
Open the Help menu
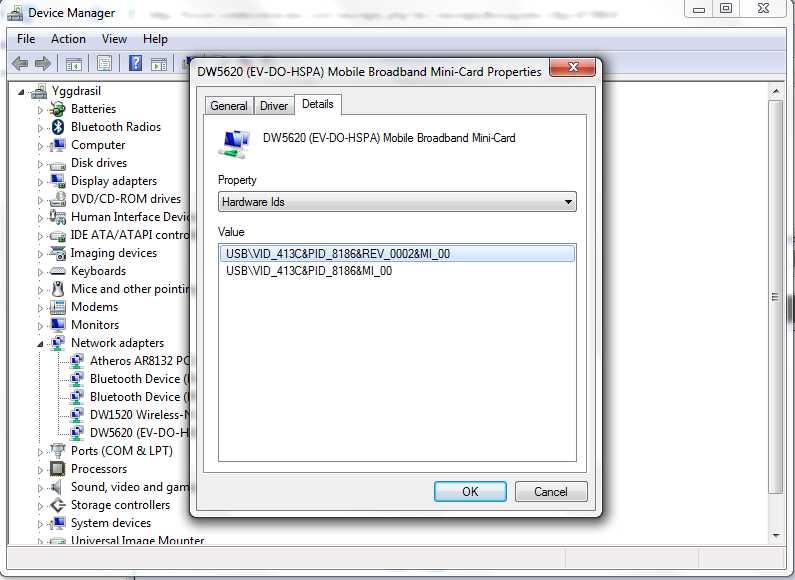click(x=155, y=39)
